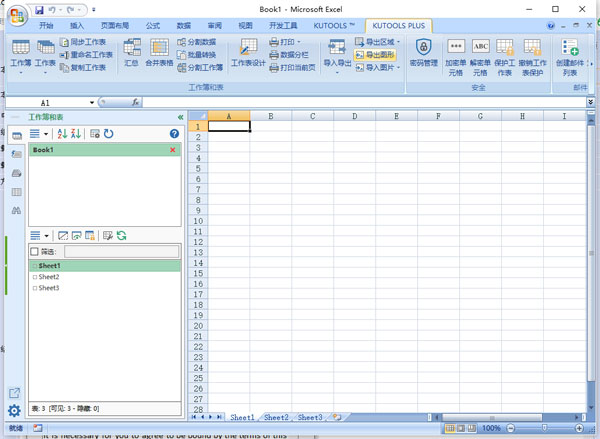600x439 pixels.
Task: Click the 密码管理 password manager icon
Action: 423,53
